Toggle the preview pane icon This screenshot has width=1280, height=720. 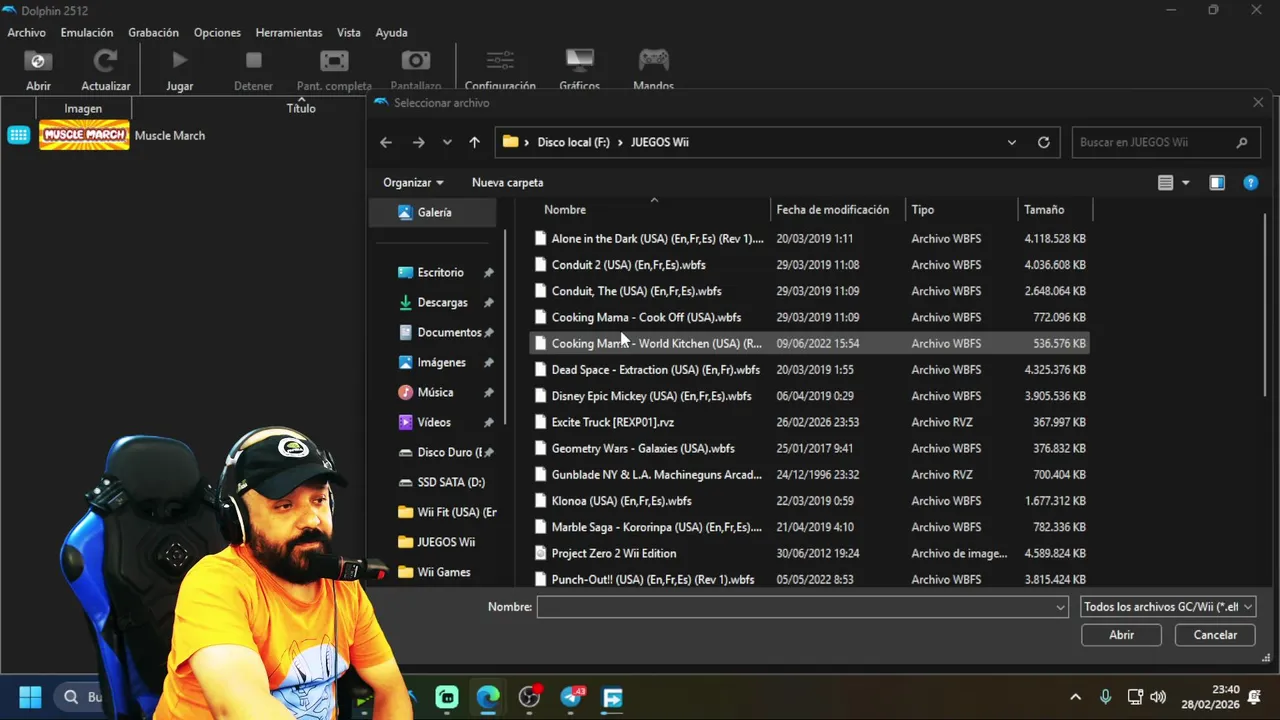point(1217,183)
